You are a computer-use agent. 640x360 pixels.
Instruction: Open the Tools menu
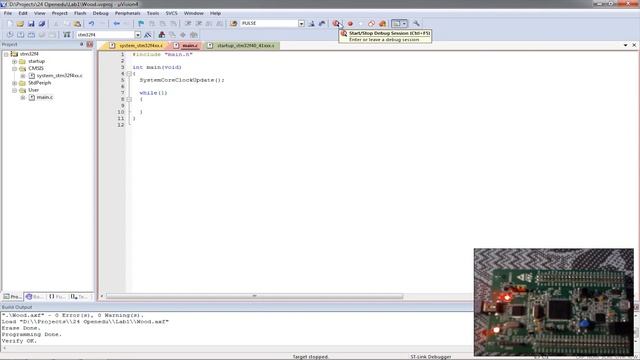[x=153, y=13]
